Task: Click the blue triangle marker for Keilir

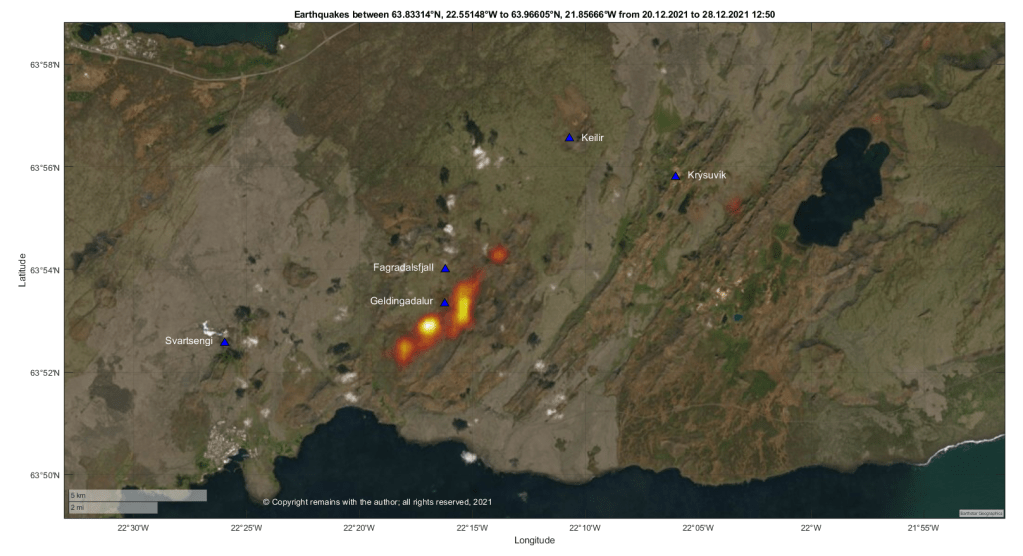Action: click(x=569, y=138)
